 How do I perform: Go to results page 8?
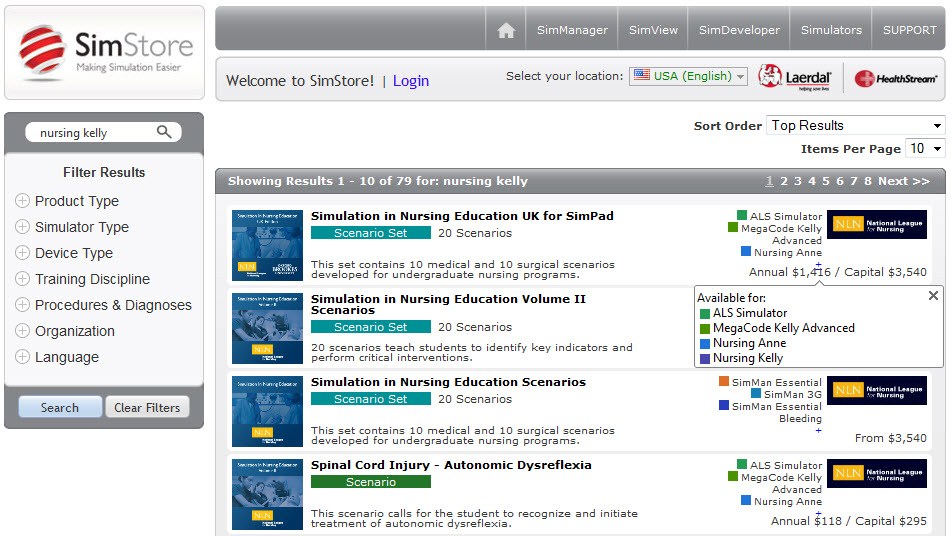coord(868,181)
